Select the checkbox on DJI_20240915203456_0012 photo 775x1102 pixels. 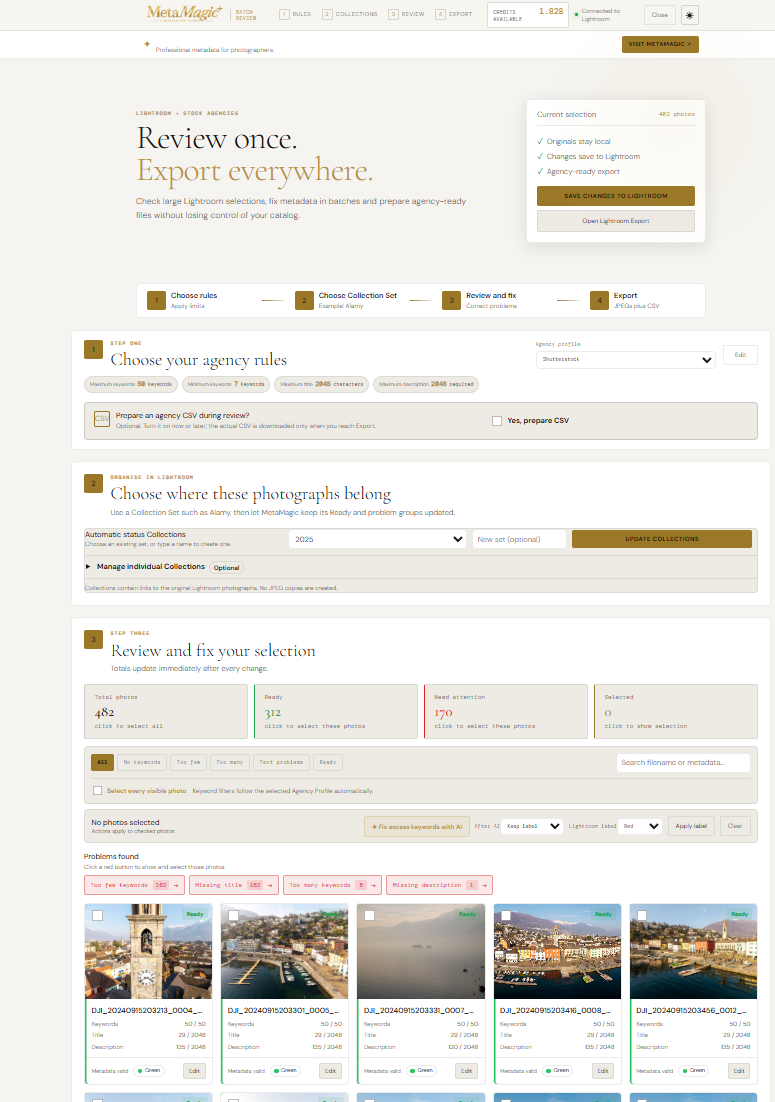[642, 915]
